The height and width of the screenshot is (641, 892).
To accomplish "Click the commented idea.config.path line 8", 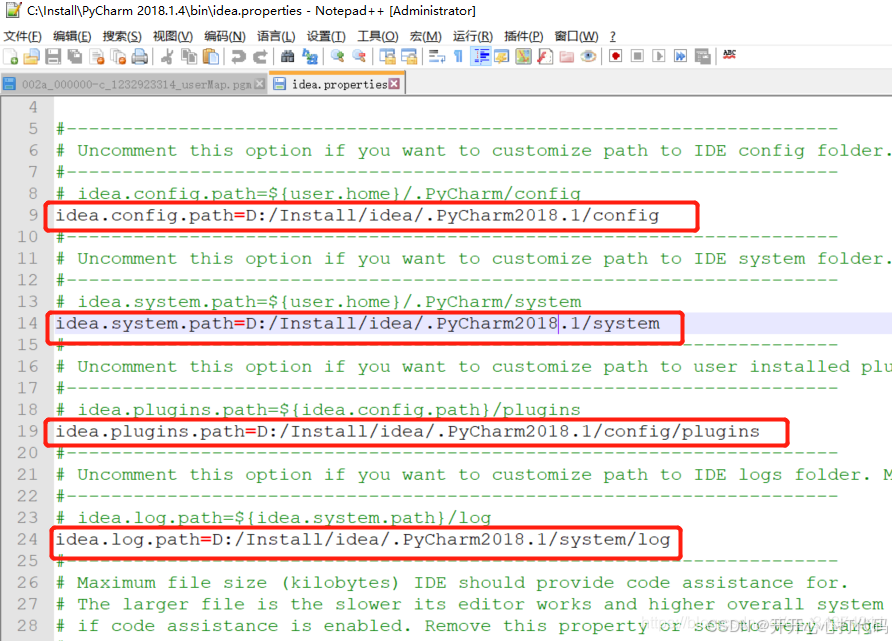I will (x=318, y=194).
